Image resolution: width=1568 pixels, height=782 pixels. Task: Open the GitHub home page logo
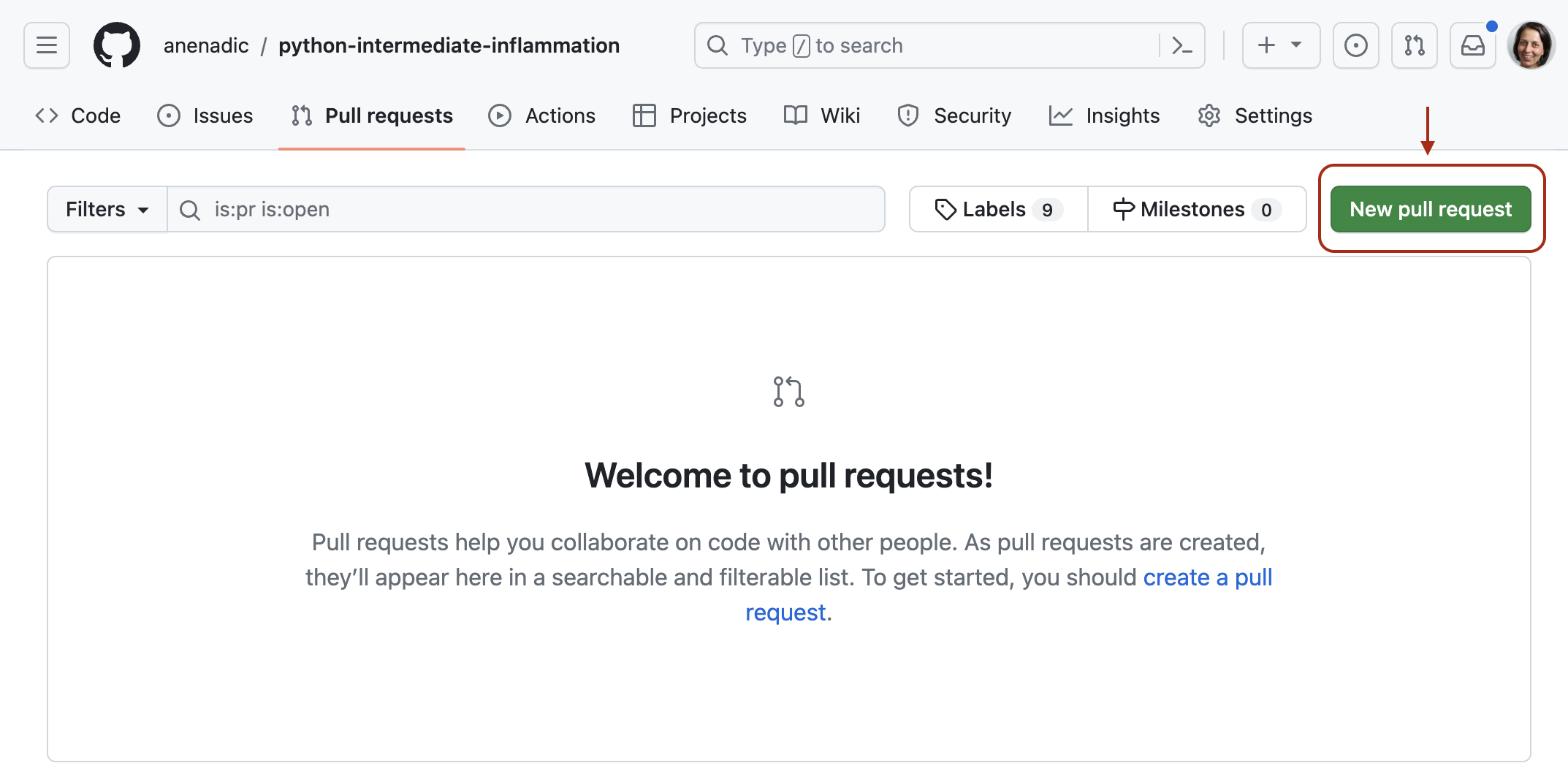point(117,45)
